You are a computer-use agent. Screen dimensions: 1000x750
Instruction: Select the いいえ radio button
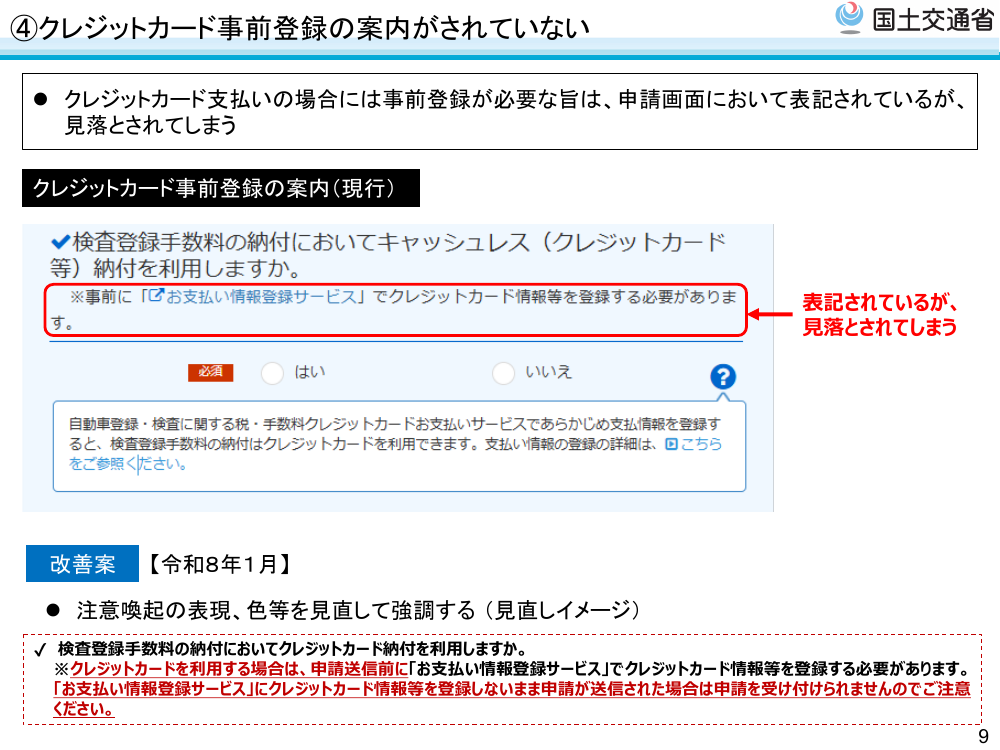click(503, 373)
